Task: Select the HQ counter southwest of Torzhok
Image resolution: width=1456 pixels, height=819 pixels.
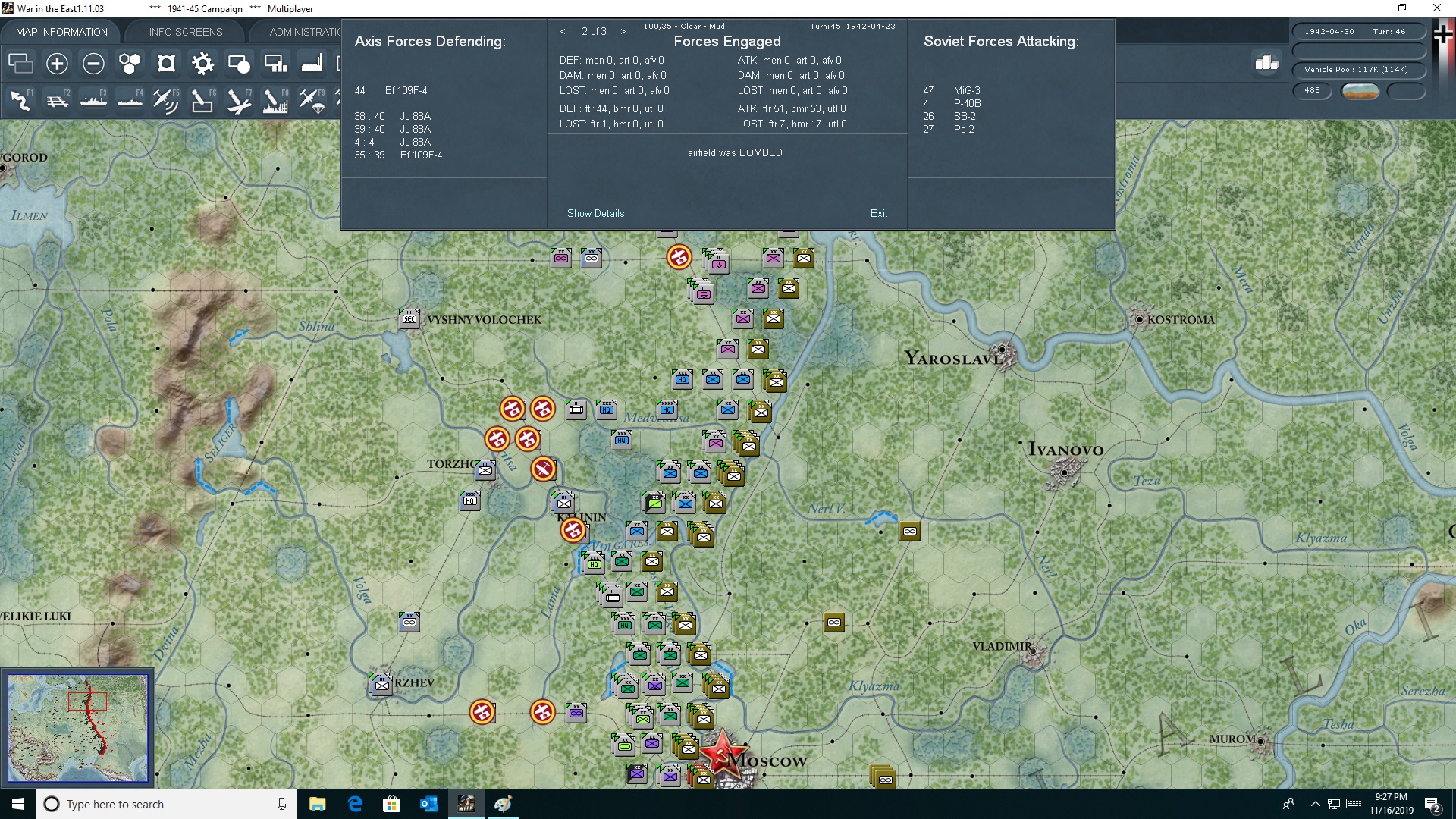Action: click(x=470, y=500)
